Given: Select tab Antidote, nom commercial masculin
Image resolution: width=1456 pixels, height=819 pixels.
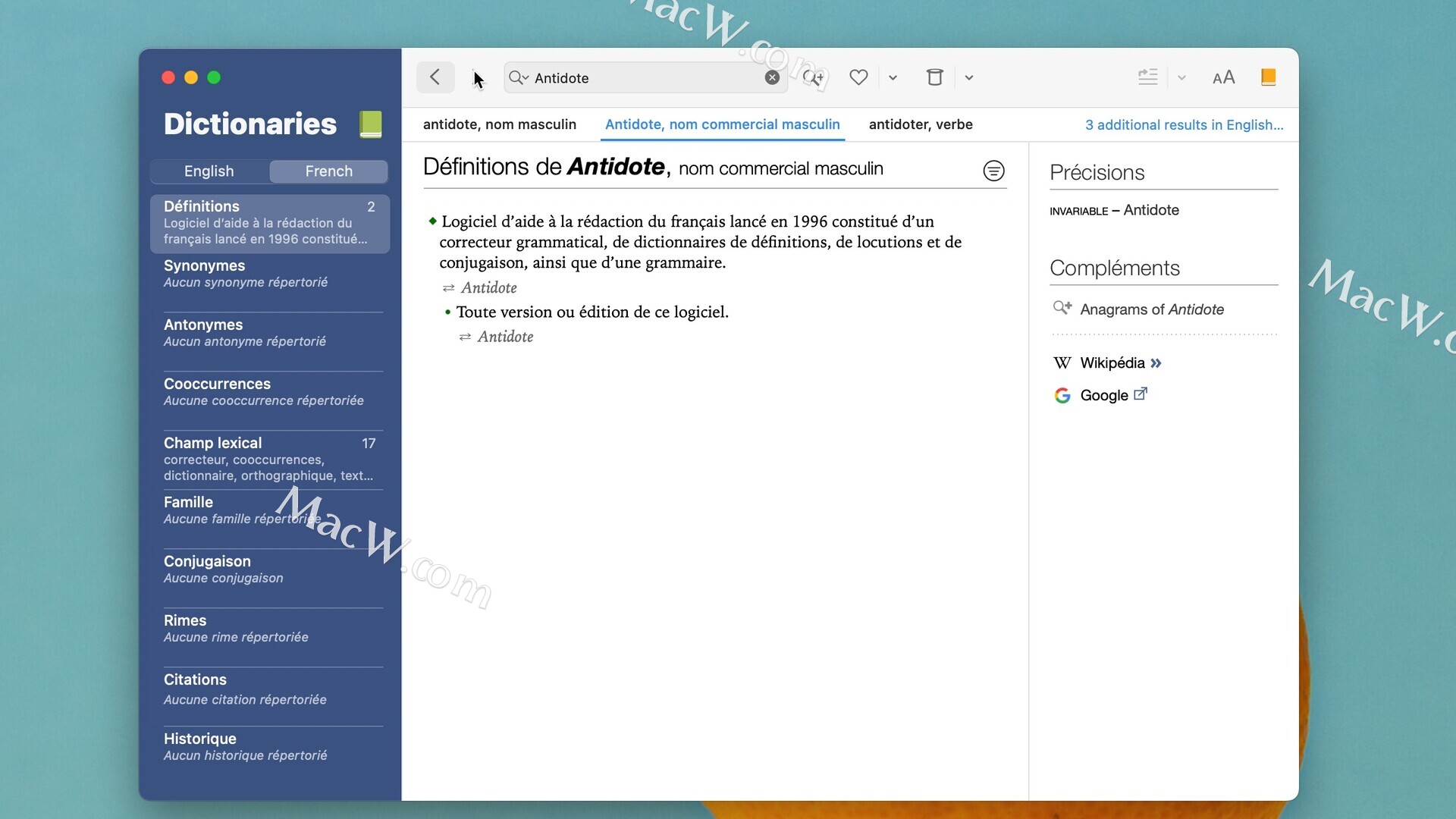Looking at the screenshot, I should pyautogui.click(x=723, y=124).
